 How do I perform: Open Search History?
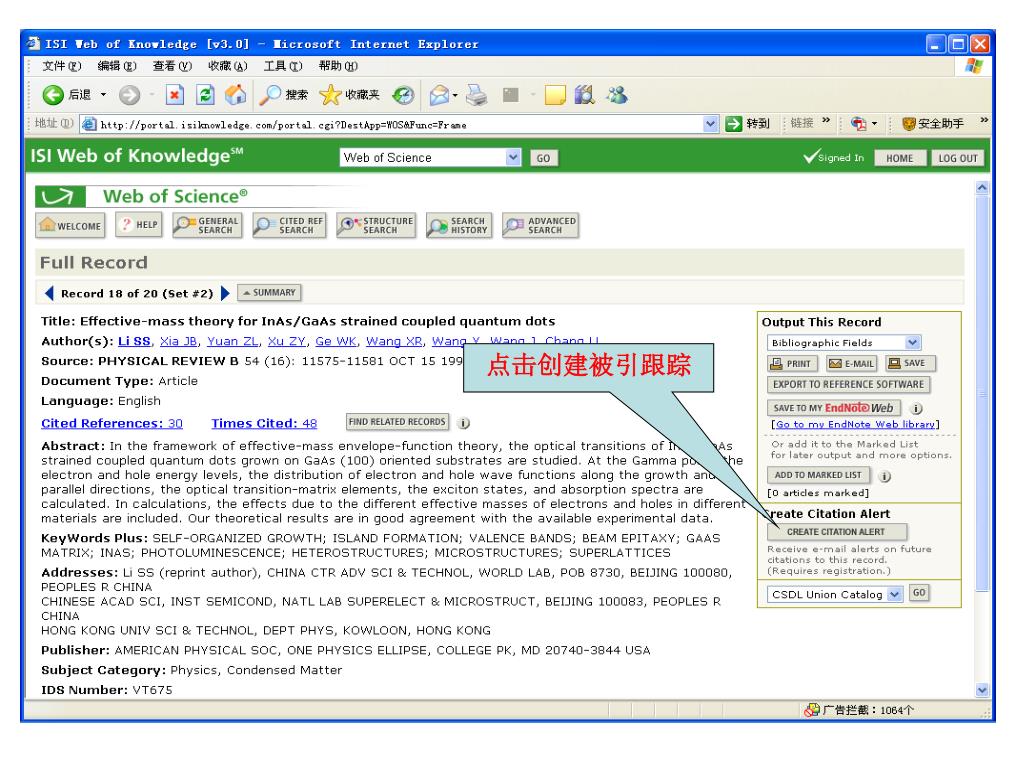coord(458,225)
